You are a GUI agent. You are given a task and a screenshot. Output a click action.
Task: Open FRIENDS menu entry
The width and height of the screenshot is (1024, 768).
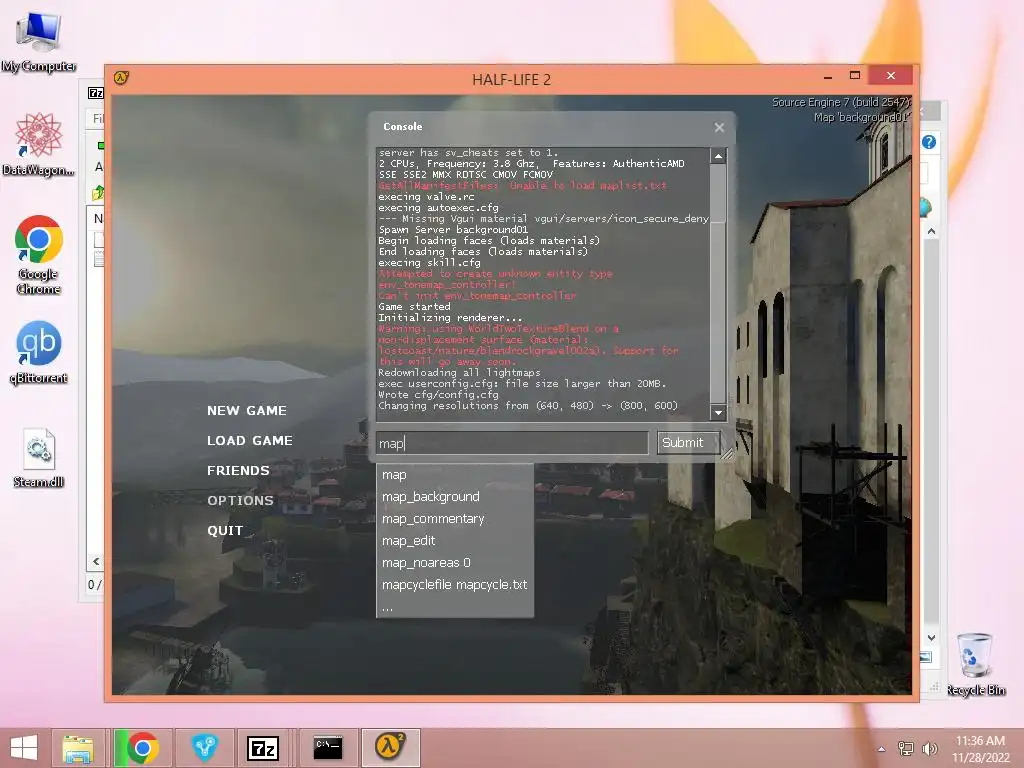pos(238,471)
